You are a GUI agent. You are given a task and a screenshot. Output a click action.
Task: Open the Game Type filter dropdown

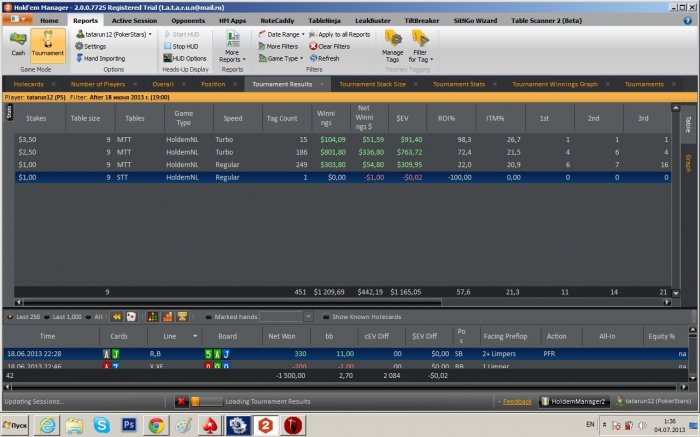(x=281, y=58)
